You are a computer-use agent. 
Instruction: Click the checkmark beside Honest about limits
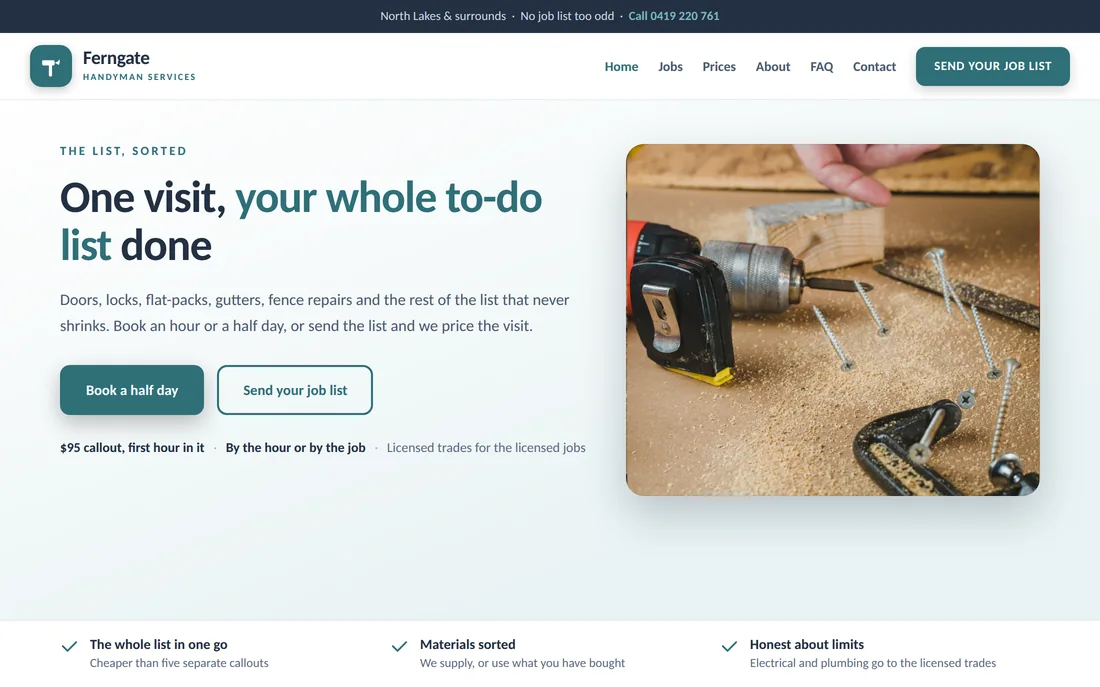tap(729, 646)
